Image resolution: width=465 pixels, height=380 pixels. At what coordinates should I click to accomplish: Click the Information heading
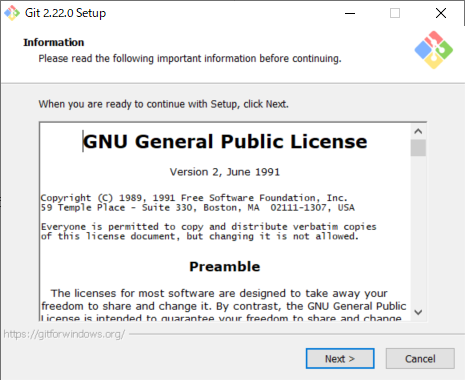pyautogui.click(x=54, y=42)
